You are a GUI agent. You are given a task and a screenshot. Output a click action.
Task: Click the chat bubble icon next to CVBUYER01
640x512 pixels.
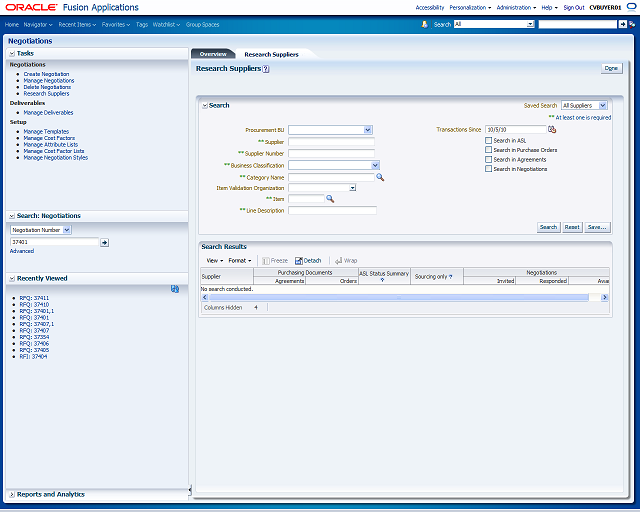631,7
